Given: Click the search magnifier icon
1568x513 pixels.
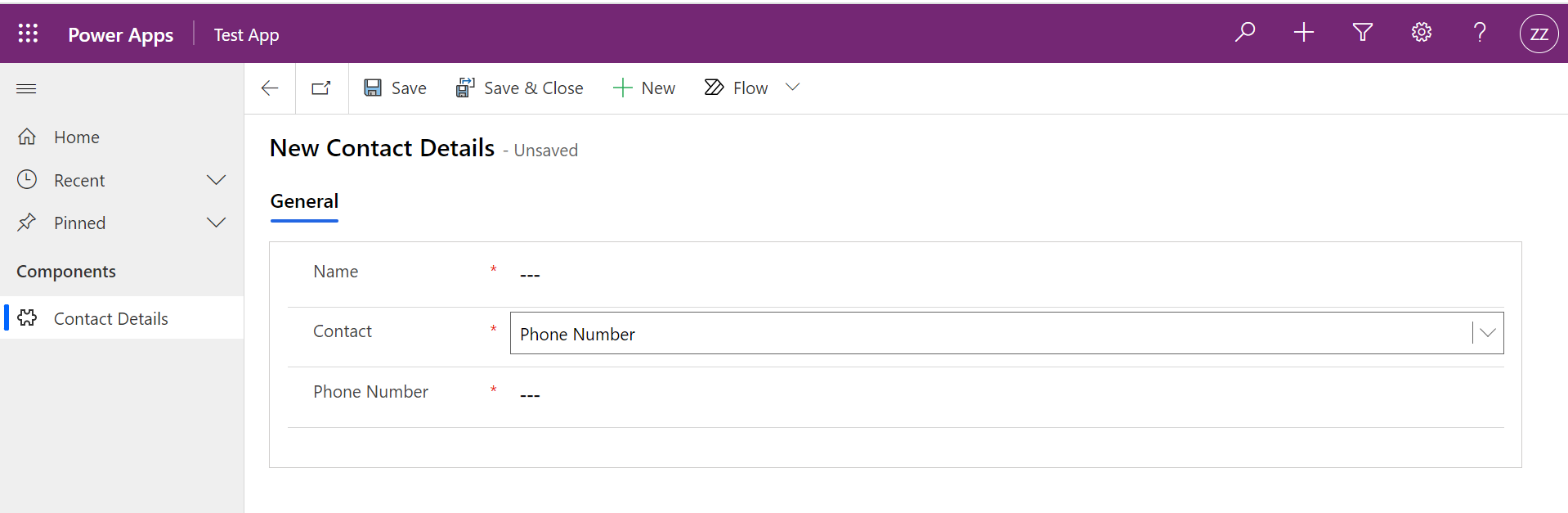Looking at the screenshot, I should tap(1245, 33).
